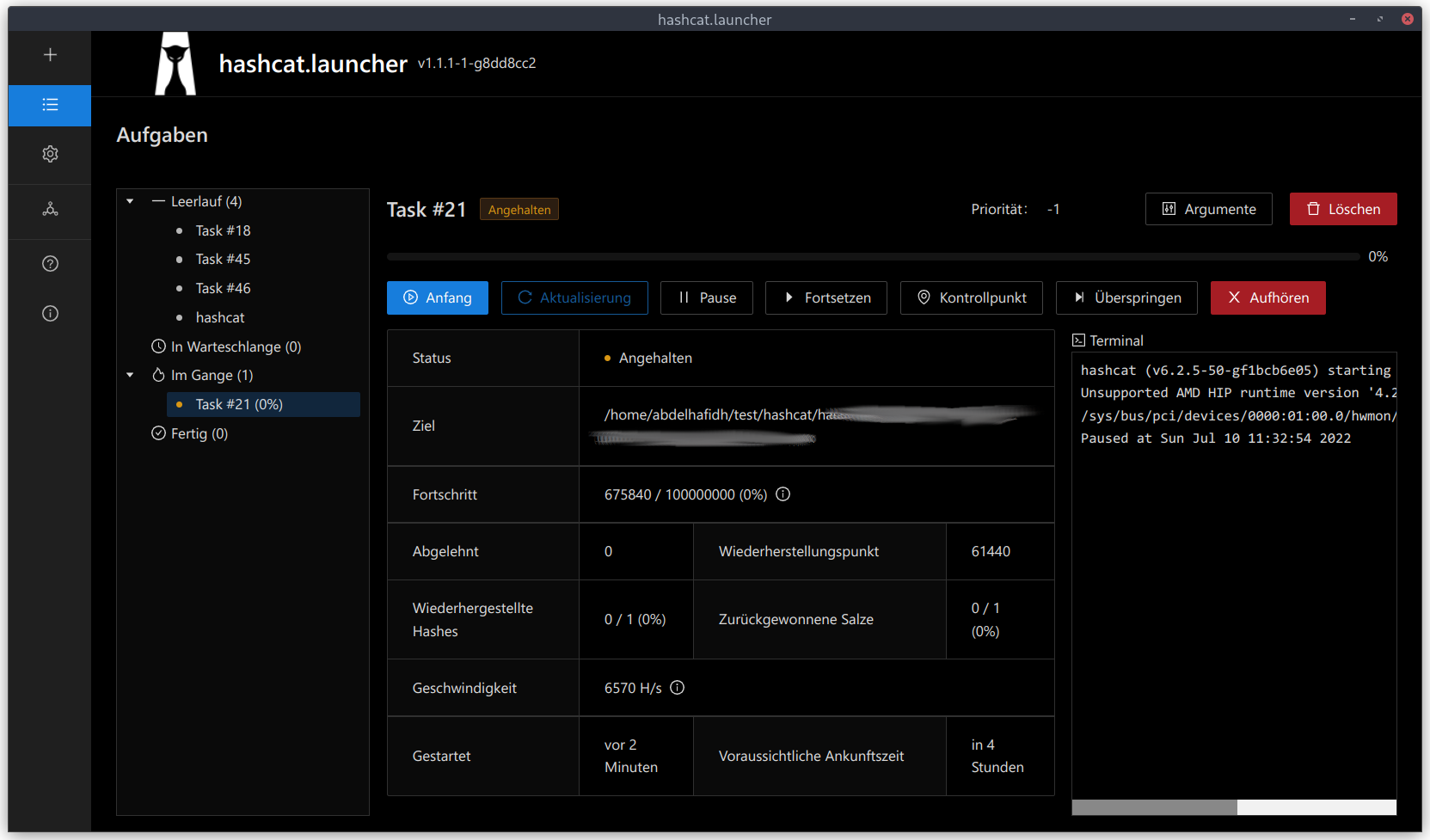Click the Task #21 title heading

[427, 210]
